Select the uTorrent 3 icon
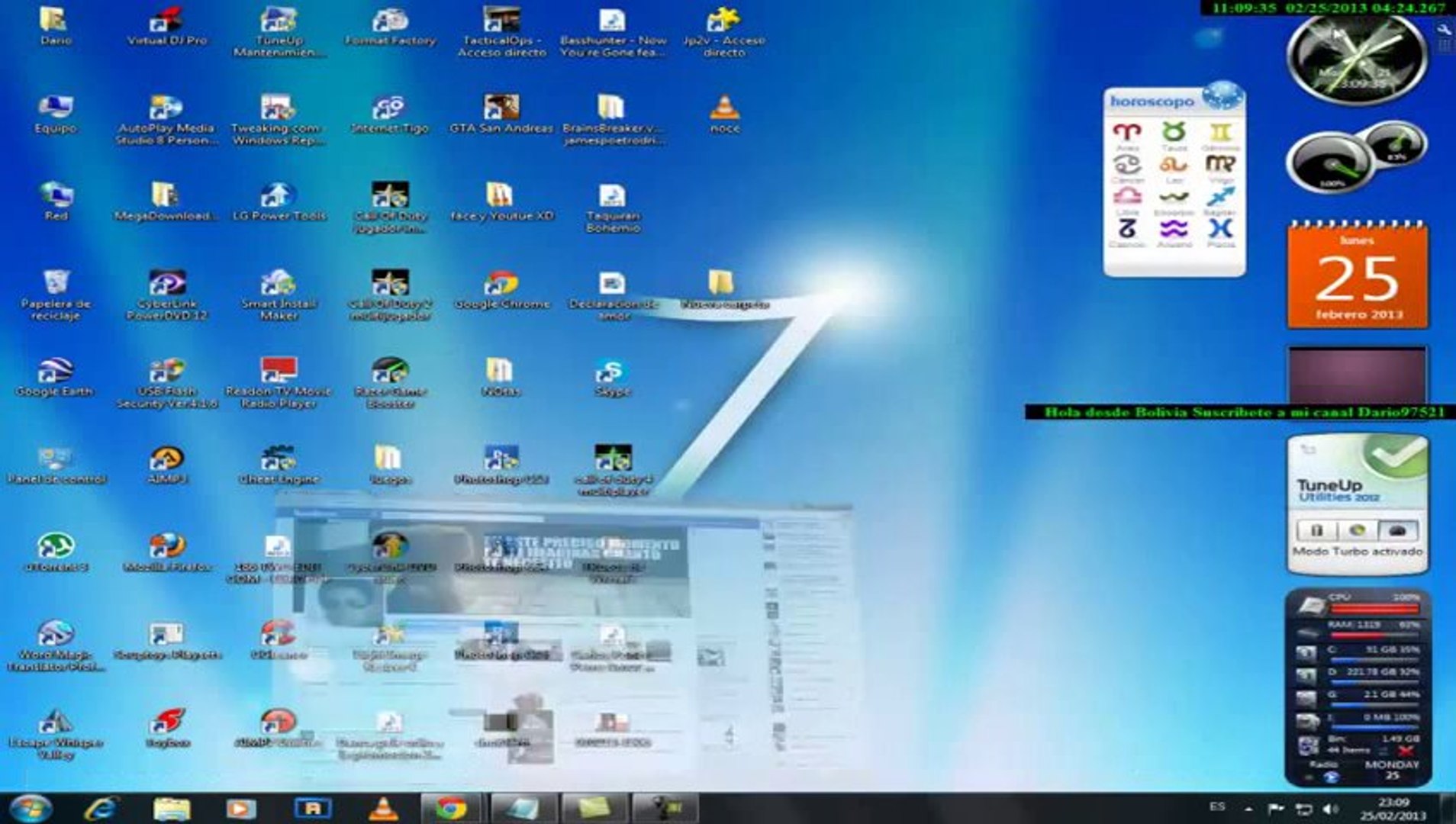 [55, 552]
